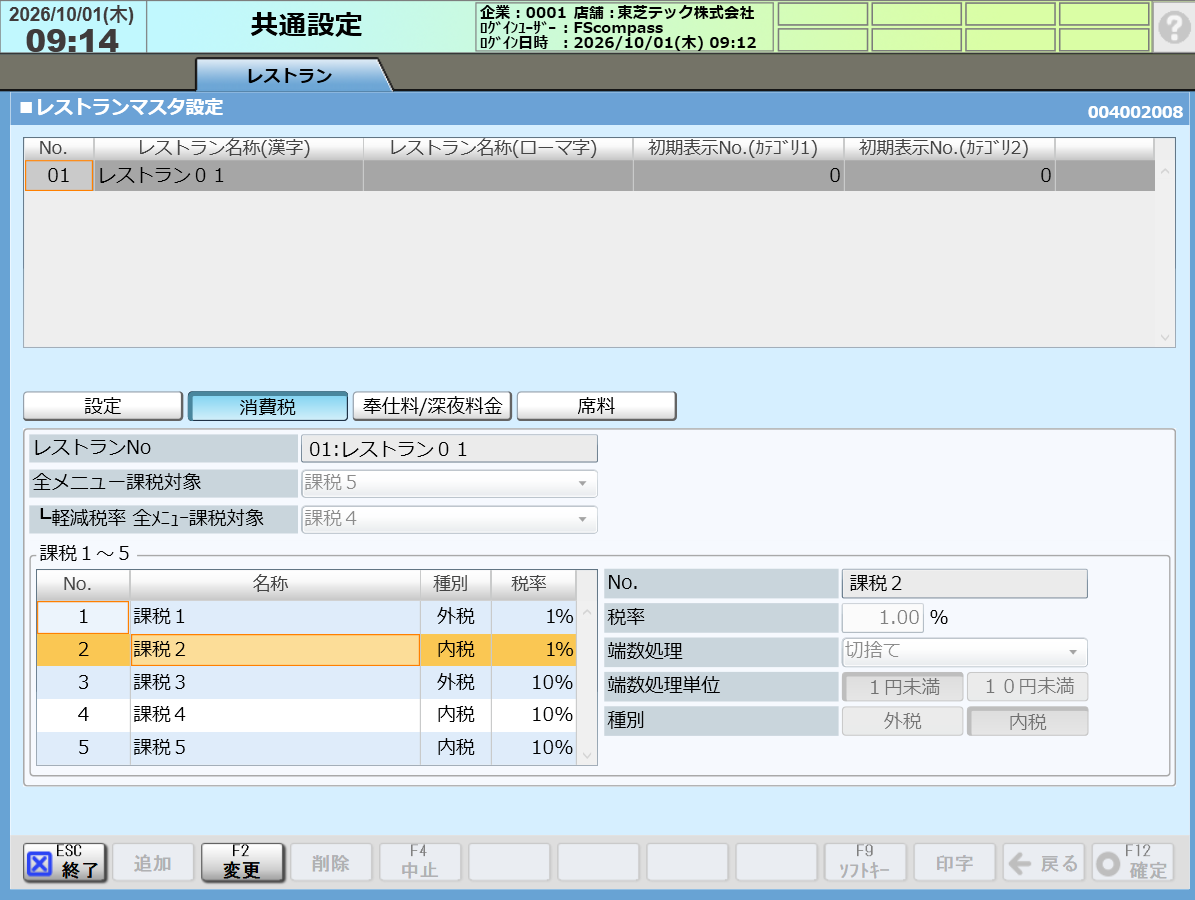Select tax row 課税3
The image size is (1195, 900).
306,682
